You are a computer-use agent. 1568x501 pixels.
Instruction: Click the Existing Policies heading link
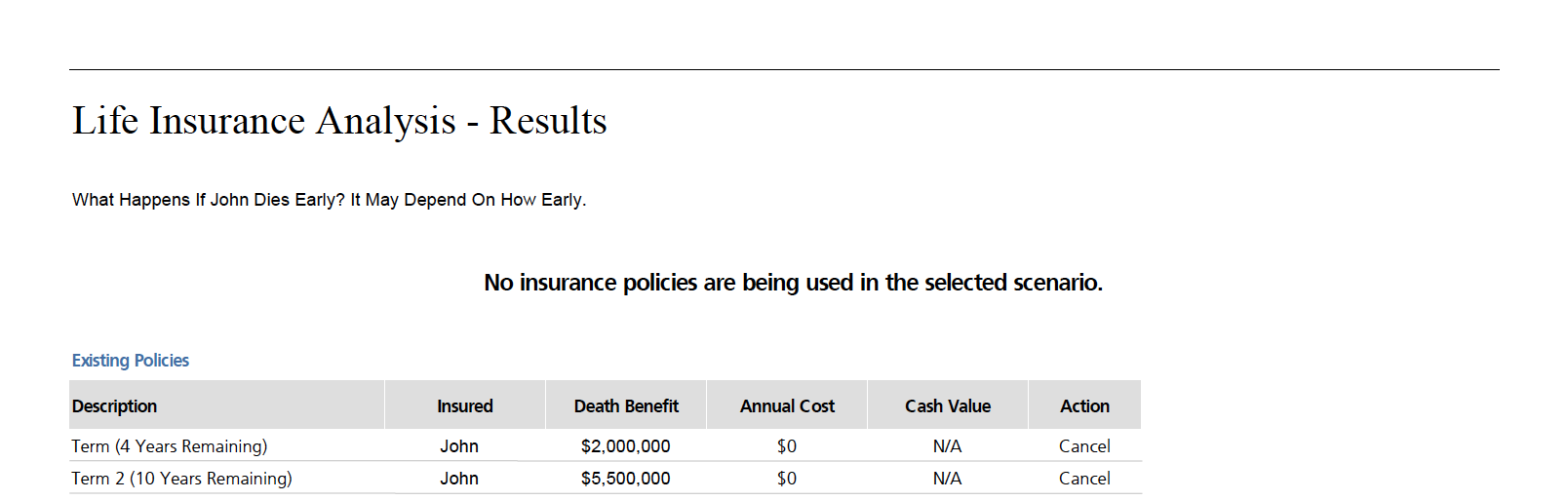(x=131, y=361)
